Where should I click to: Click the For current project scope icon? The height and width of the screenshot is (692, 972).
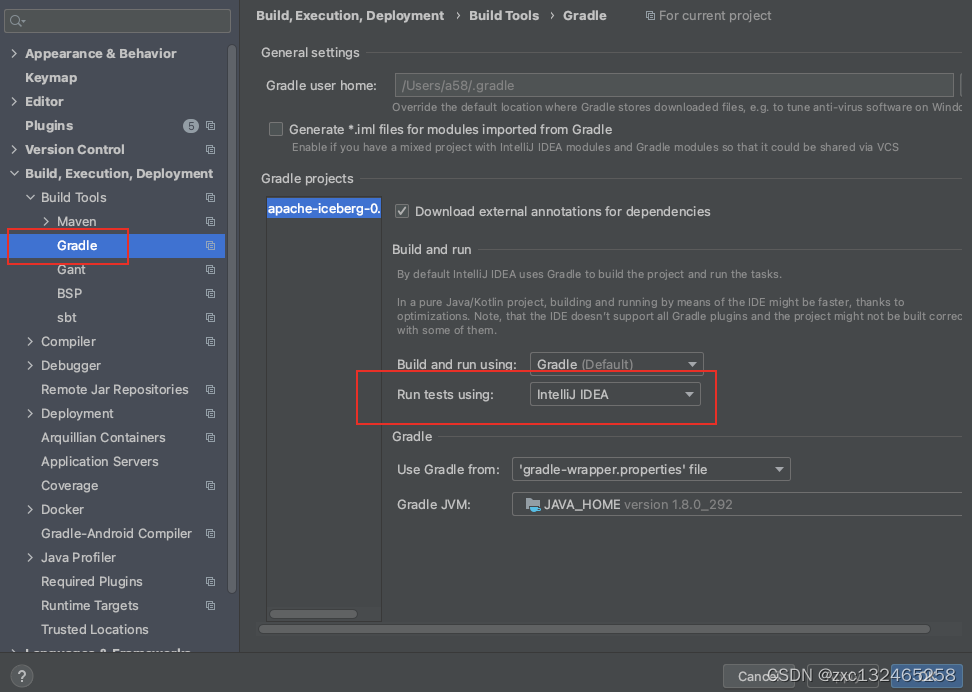click(652, 15)
